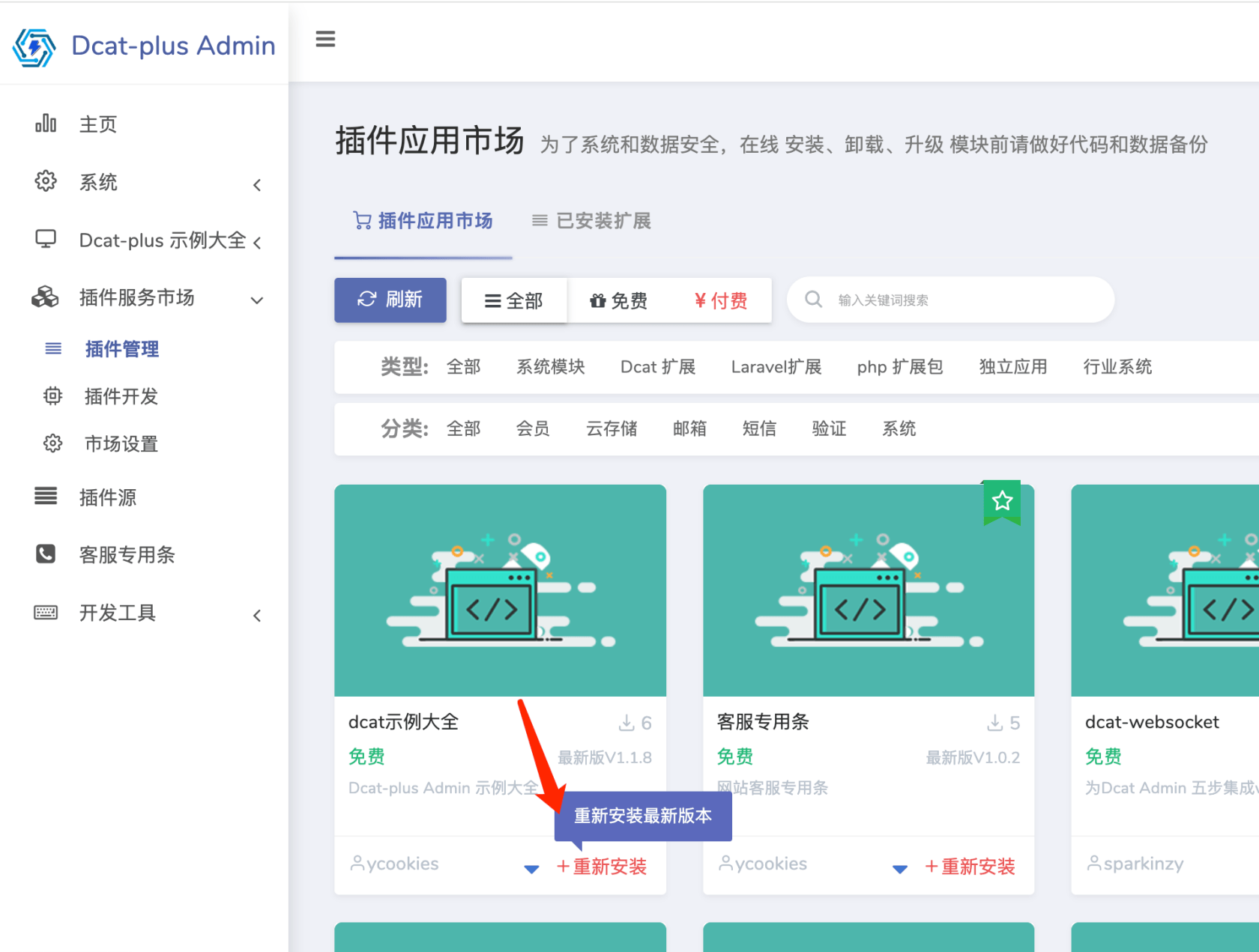Click the 刷新 refresh button
Viewport: 1259px width, 952px height.
pyautogui.click(x=390, y=300)
